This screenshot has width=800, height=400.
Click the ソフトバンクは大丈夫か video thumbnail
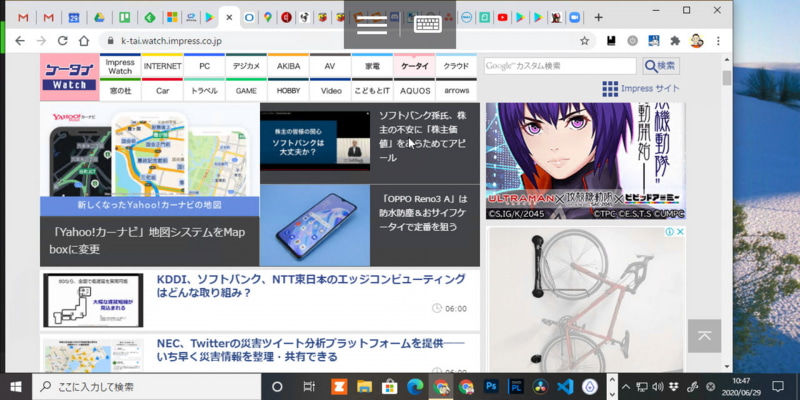[315, 141]
